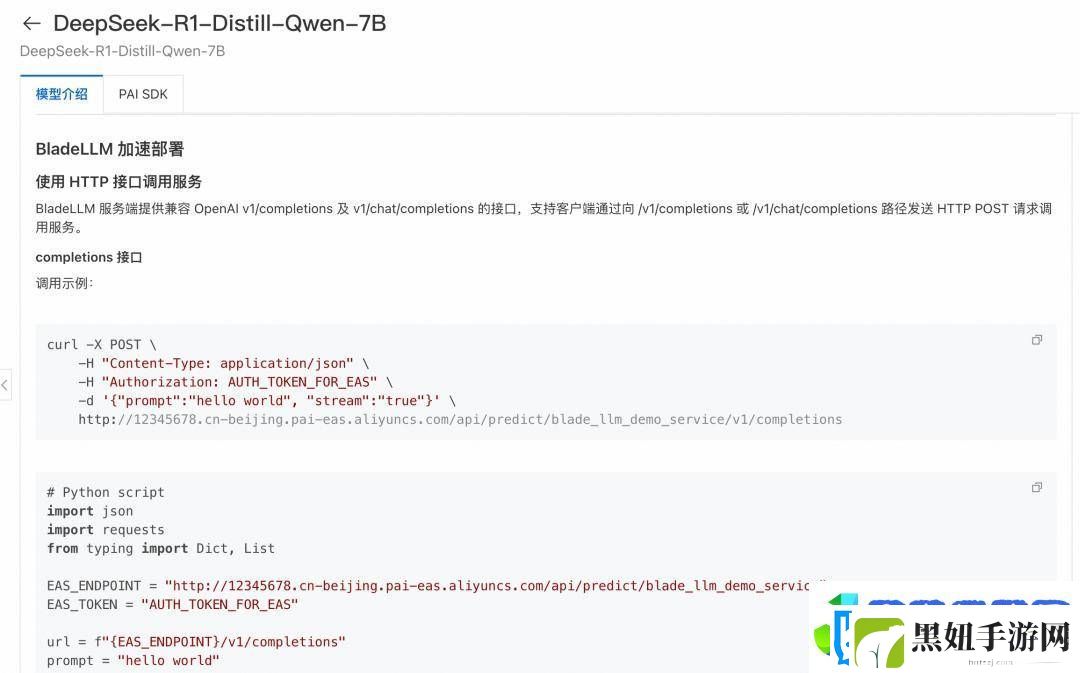Viewport: 1080px width, 673px height.
Task: Click the EAS_TOKEN assignment line
Action: pos(172,604)
